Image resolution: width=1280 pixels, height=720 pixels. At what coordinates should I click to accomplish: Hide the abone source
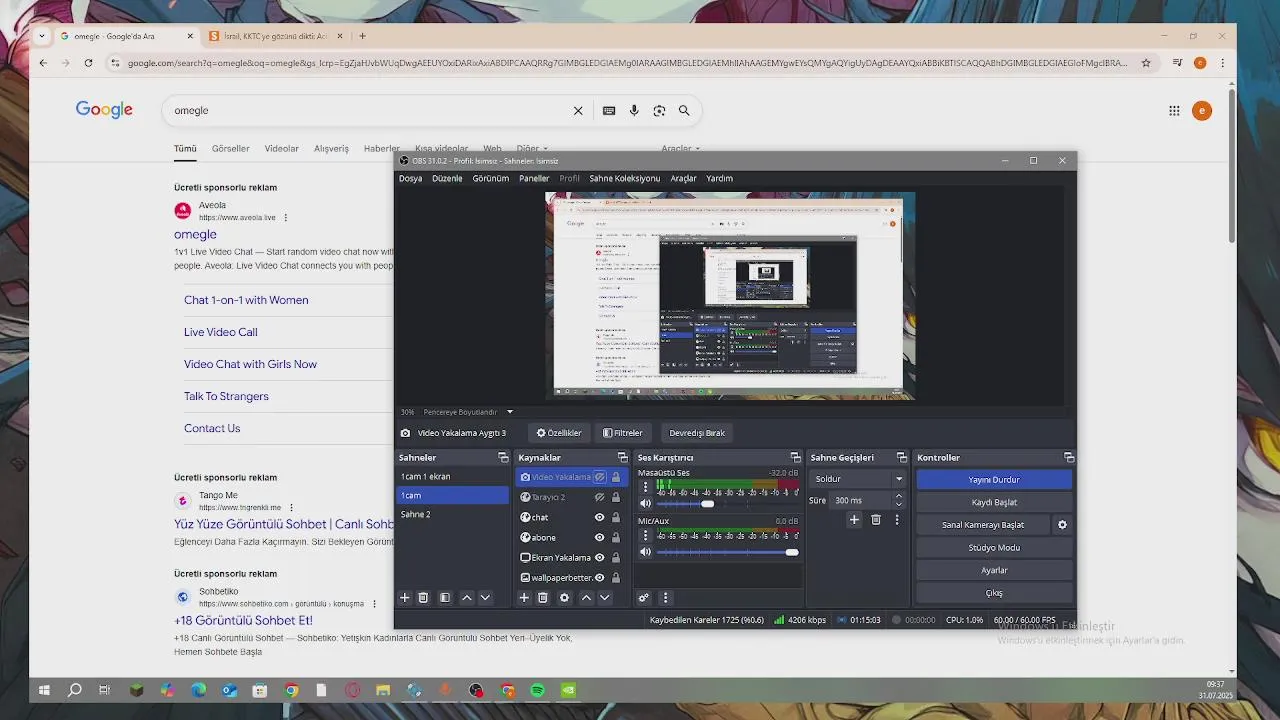pos(599,537)
